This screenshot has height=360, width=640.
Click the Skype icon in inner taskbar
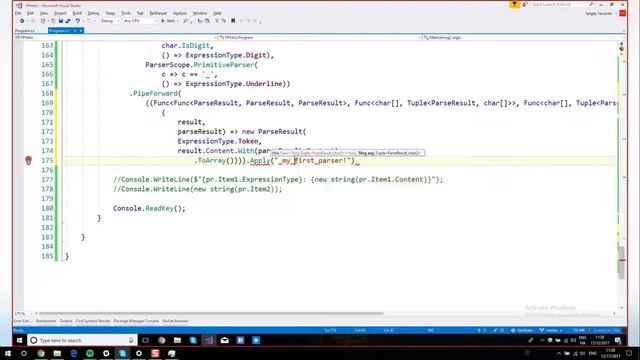193,340
